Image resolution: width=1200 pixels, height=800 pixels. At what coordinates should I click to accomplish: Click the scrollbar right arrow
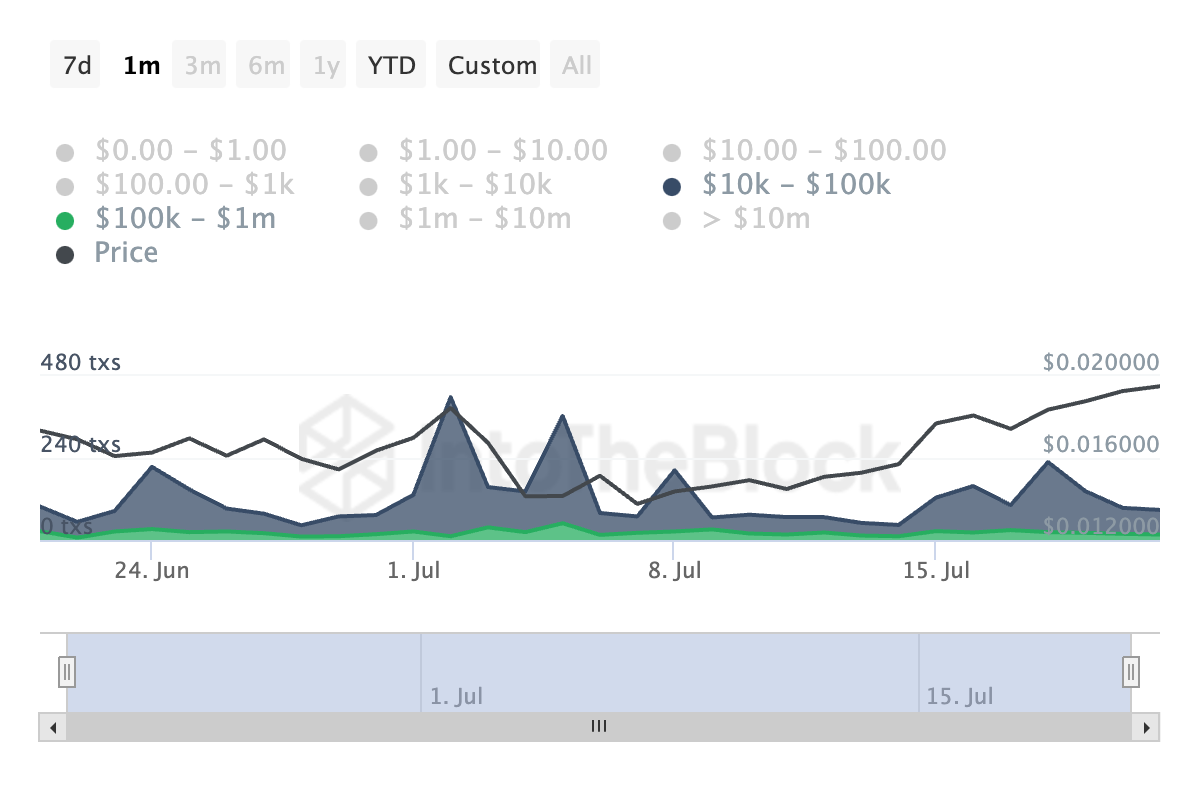point(1146,727)
